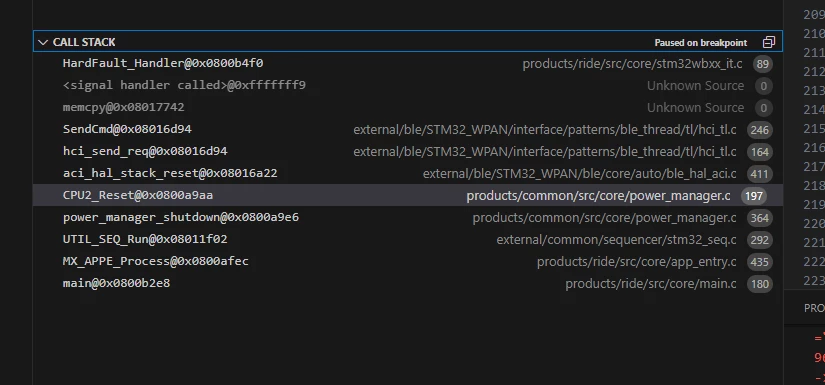Image resolution: width=825 pixels, height=385 pixels.
Task: Click editor line number 215
Action: tap(813, 129)
